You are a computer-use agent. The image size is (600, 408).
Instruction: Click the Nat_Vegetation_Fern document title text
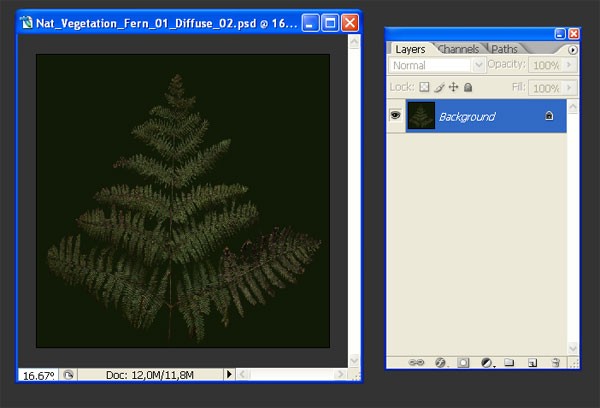pyautogui.click(x=166, y=23)
